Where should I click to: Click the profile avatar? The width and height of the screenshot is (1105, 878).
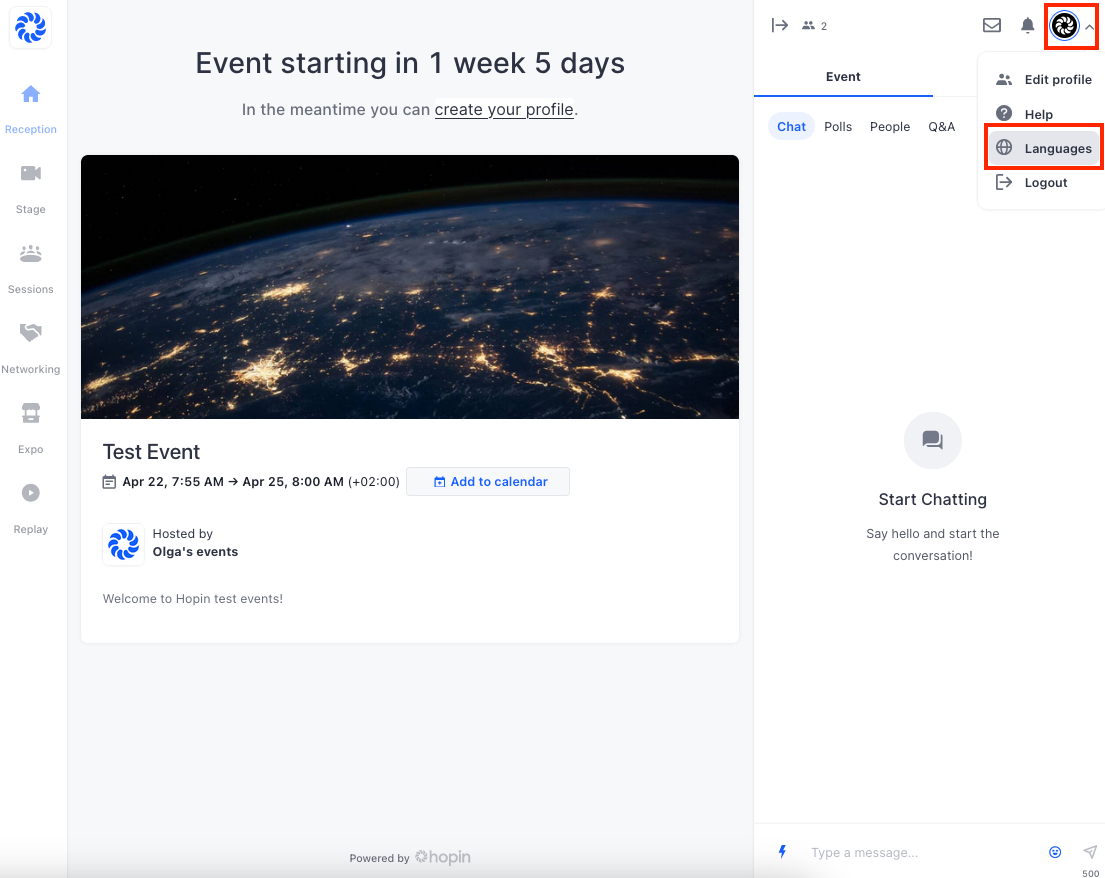pyautogui.click(x=1064, y=26)
